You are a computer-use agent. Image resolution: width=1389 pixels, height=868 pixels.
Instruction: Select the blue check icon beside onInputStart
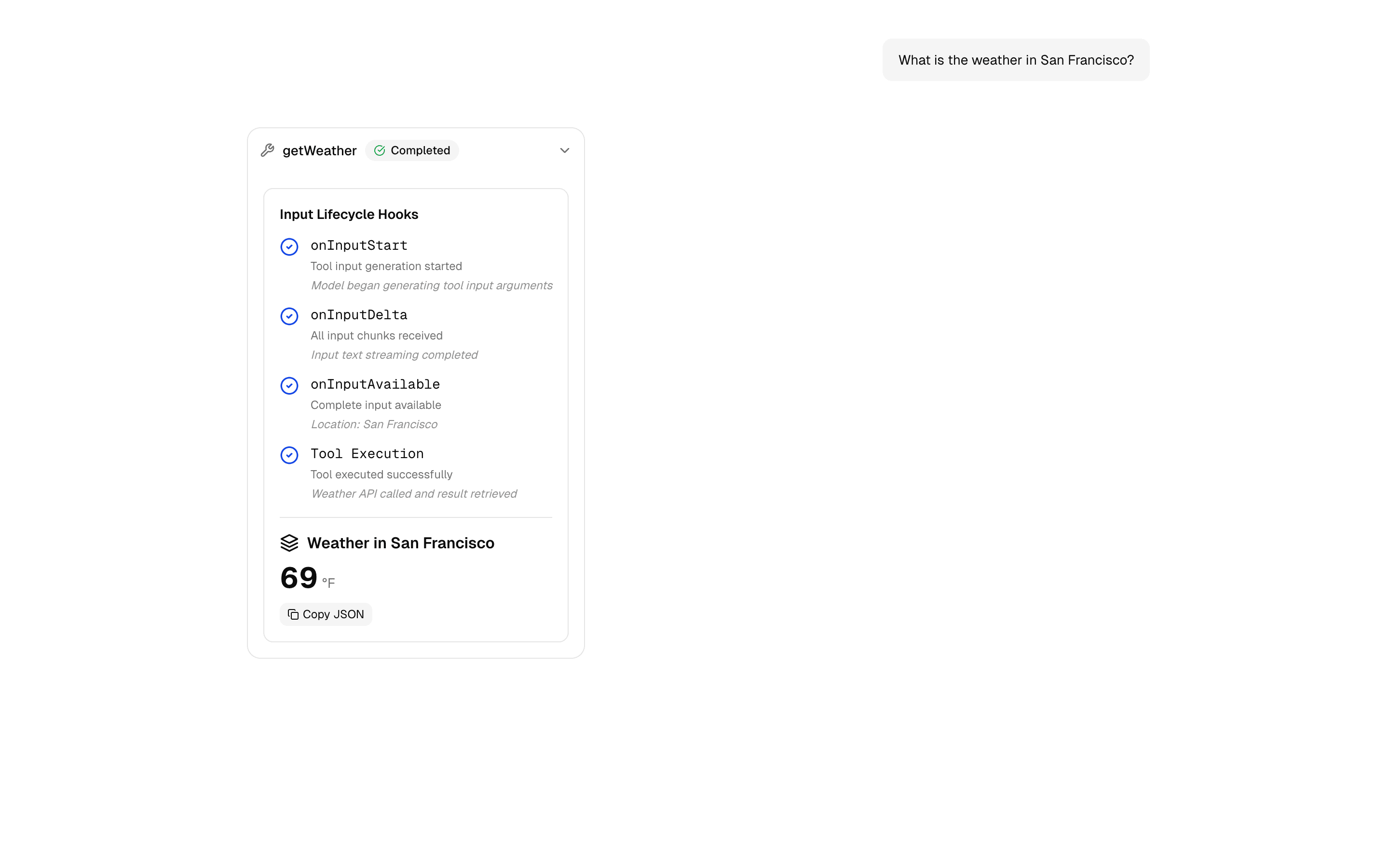click(289, 247)
